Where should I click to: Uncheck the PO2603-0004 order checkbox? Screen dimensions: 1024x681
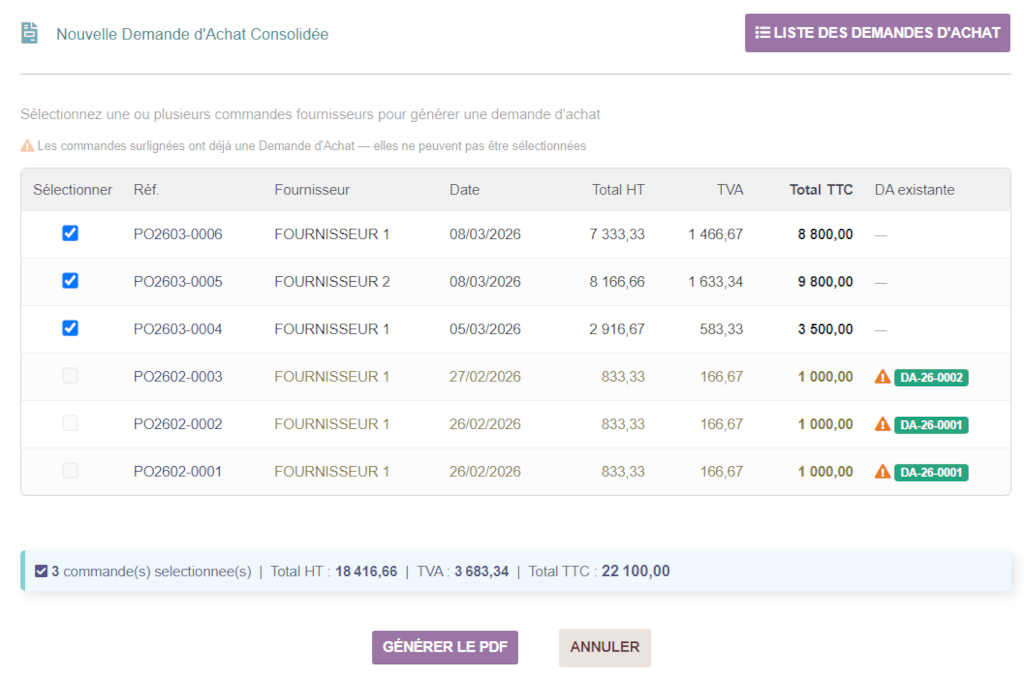tap(70, 328)
